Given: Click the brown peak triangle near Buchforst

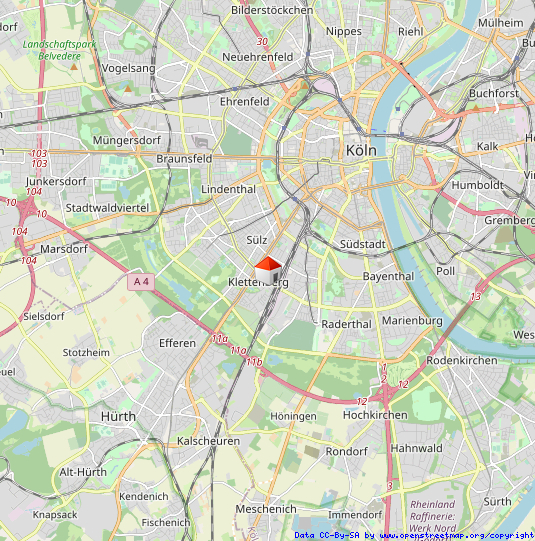Looking at the screenshot, I should pos(476,108).
